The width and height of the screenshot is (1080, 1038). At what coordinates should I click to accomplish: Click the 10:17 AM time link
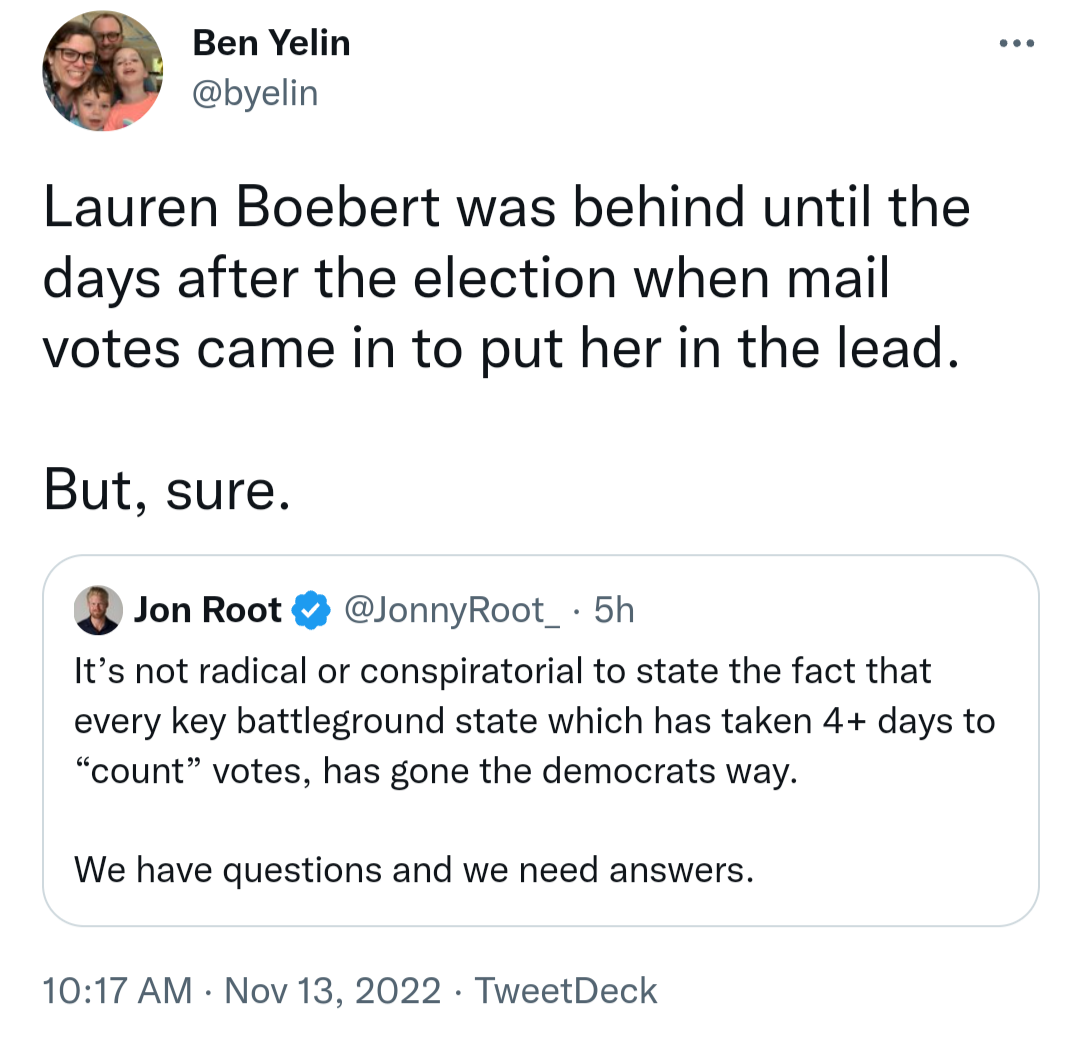118,990
